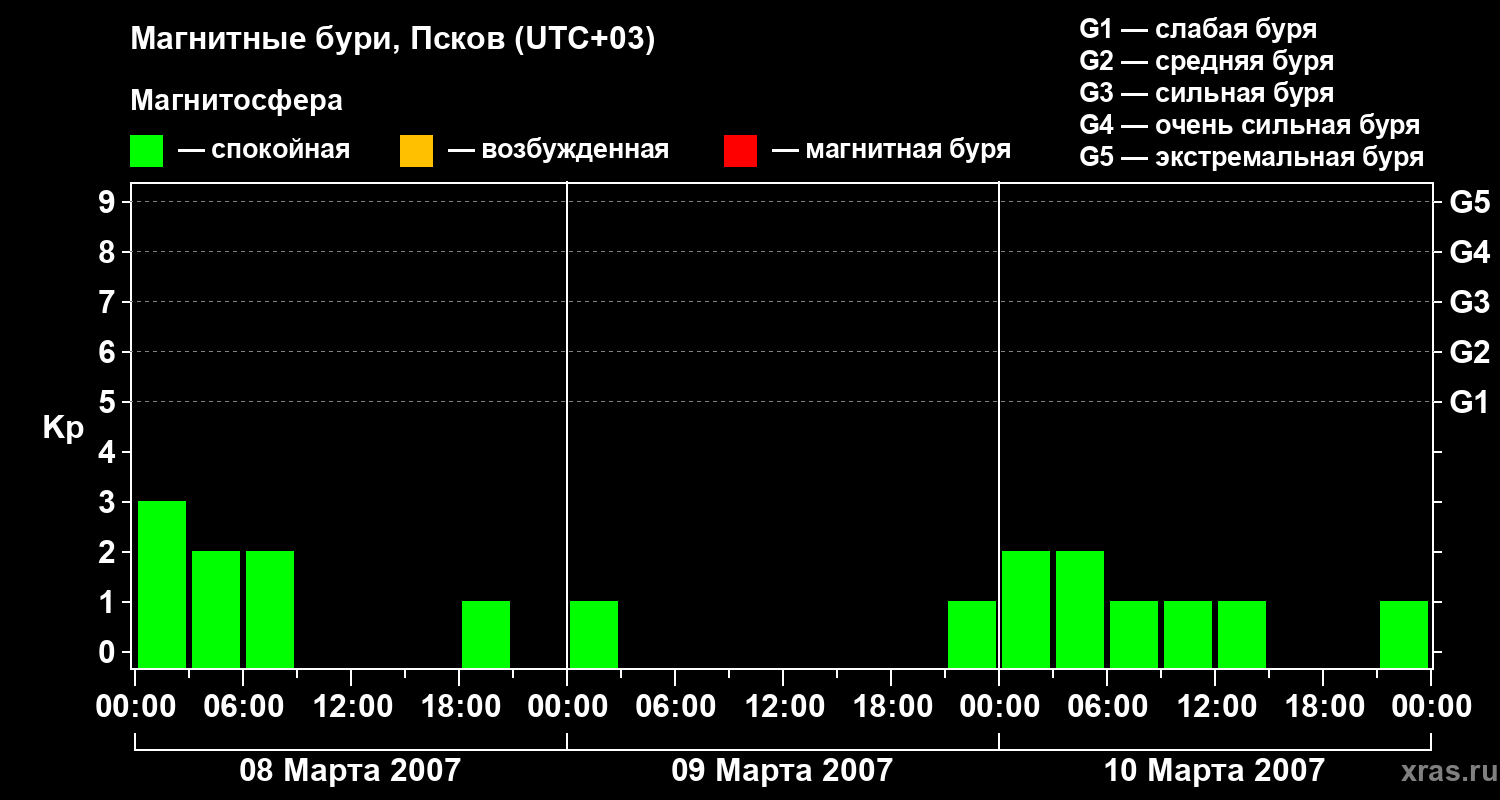Click the G3 storm-level axis label

[x=1469, y=302]
